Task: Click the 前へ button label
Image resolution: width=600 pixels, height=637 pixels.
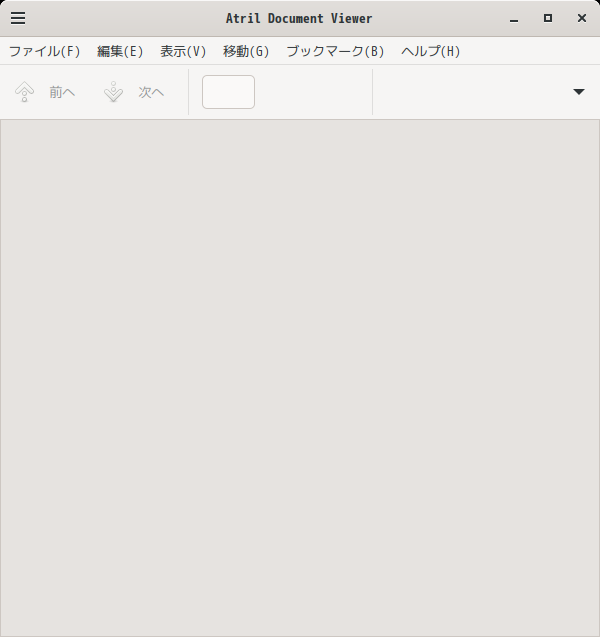Action: point(62,92)
